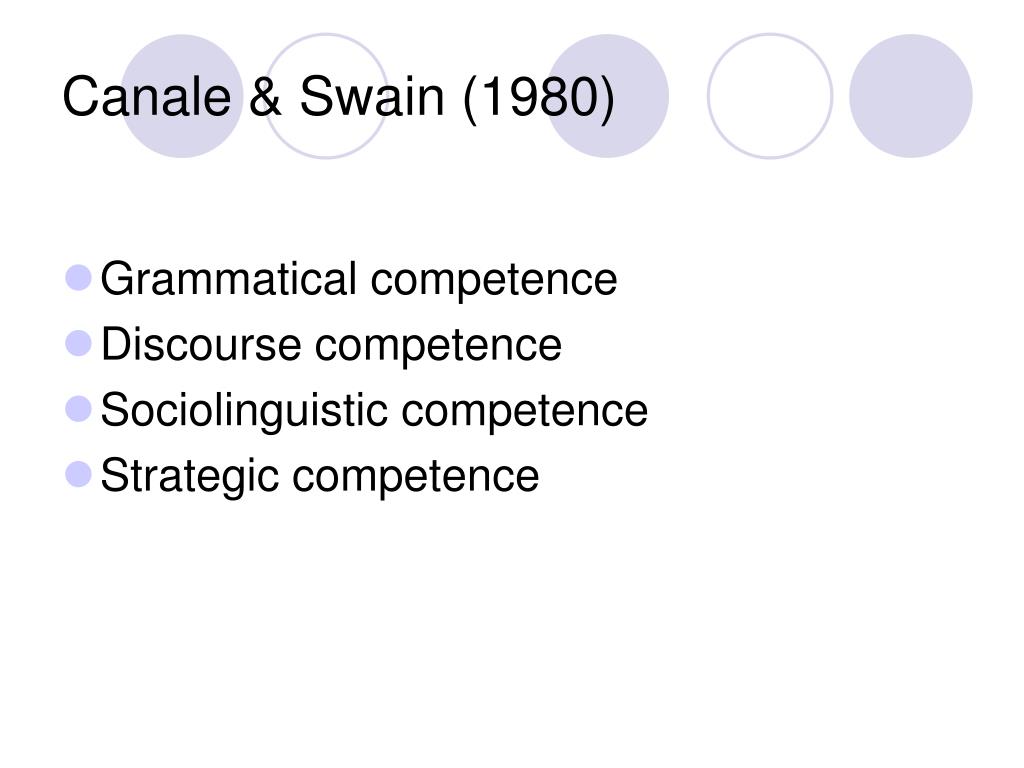Click competence in the Grammatical line

click(494, 281)
